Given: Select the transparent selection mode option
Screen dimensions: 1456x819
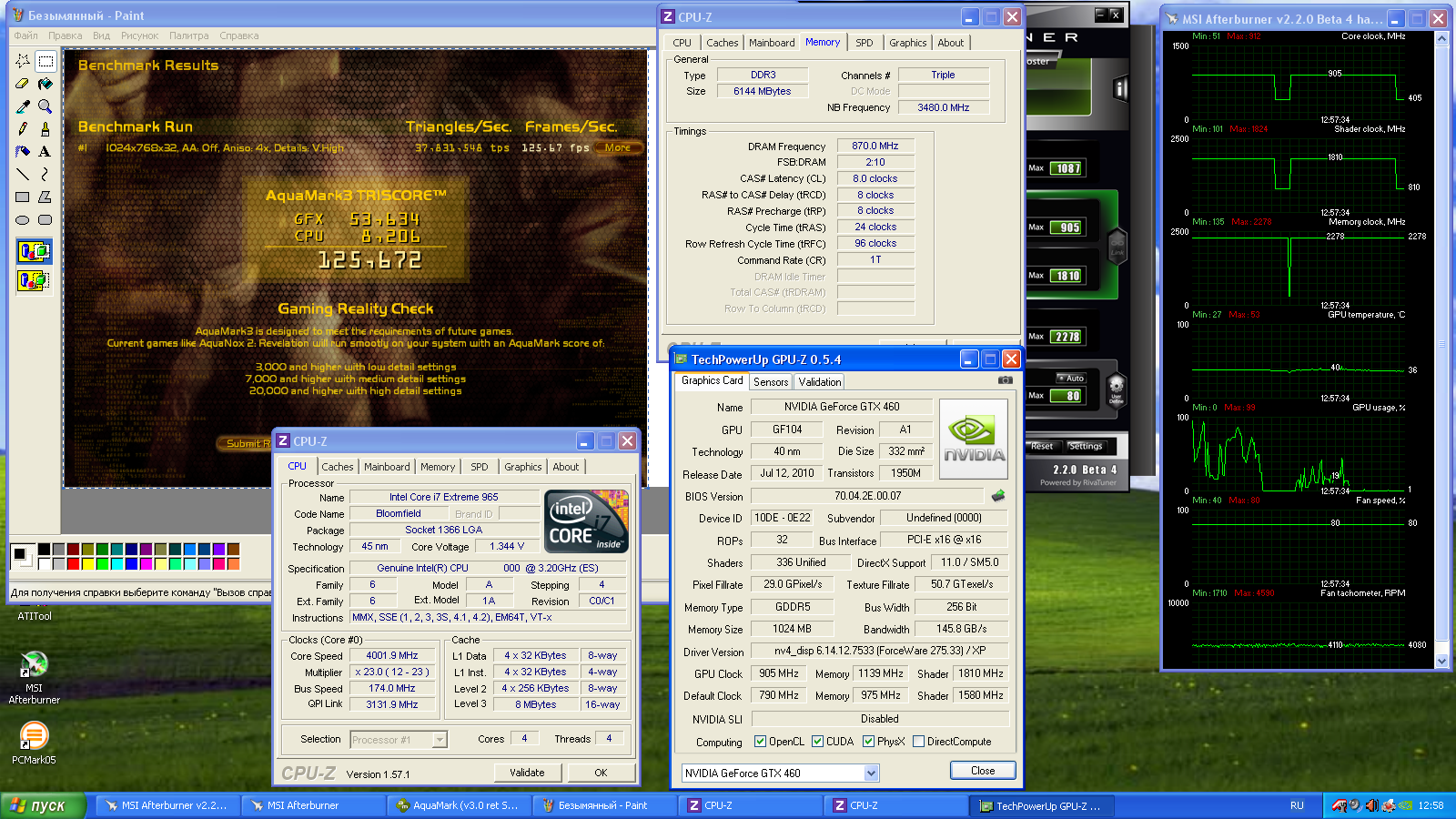Looking at the screenshot, I should pos(34,280).
